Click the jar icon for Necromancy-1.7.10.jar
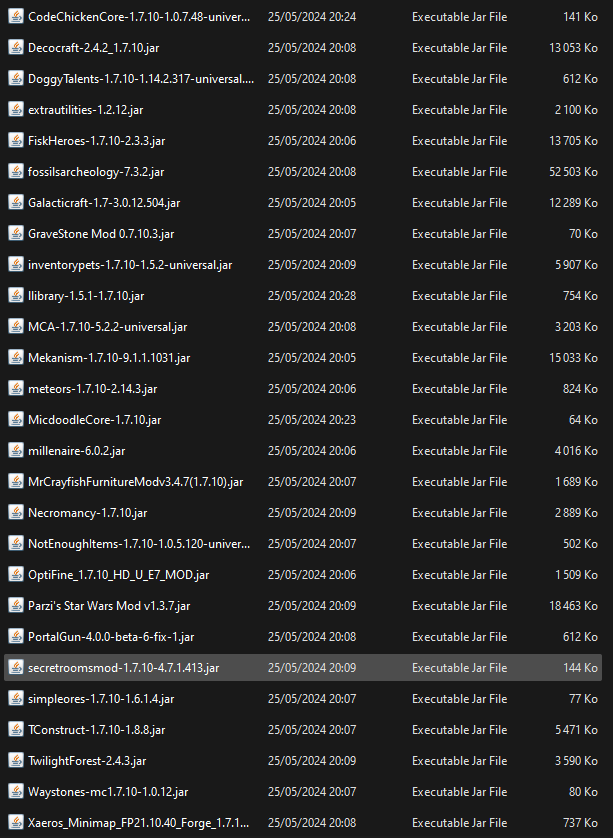 coord(16,513)
